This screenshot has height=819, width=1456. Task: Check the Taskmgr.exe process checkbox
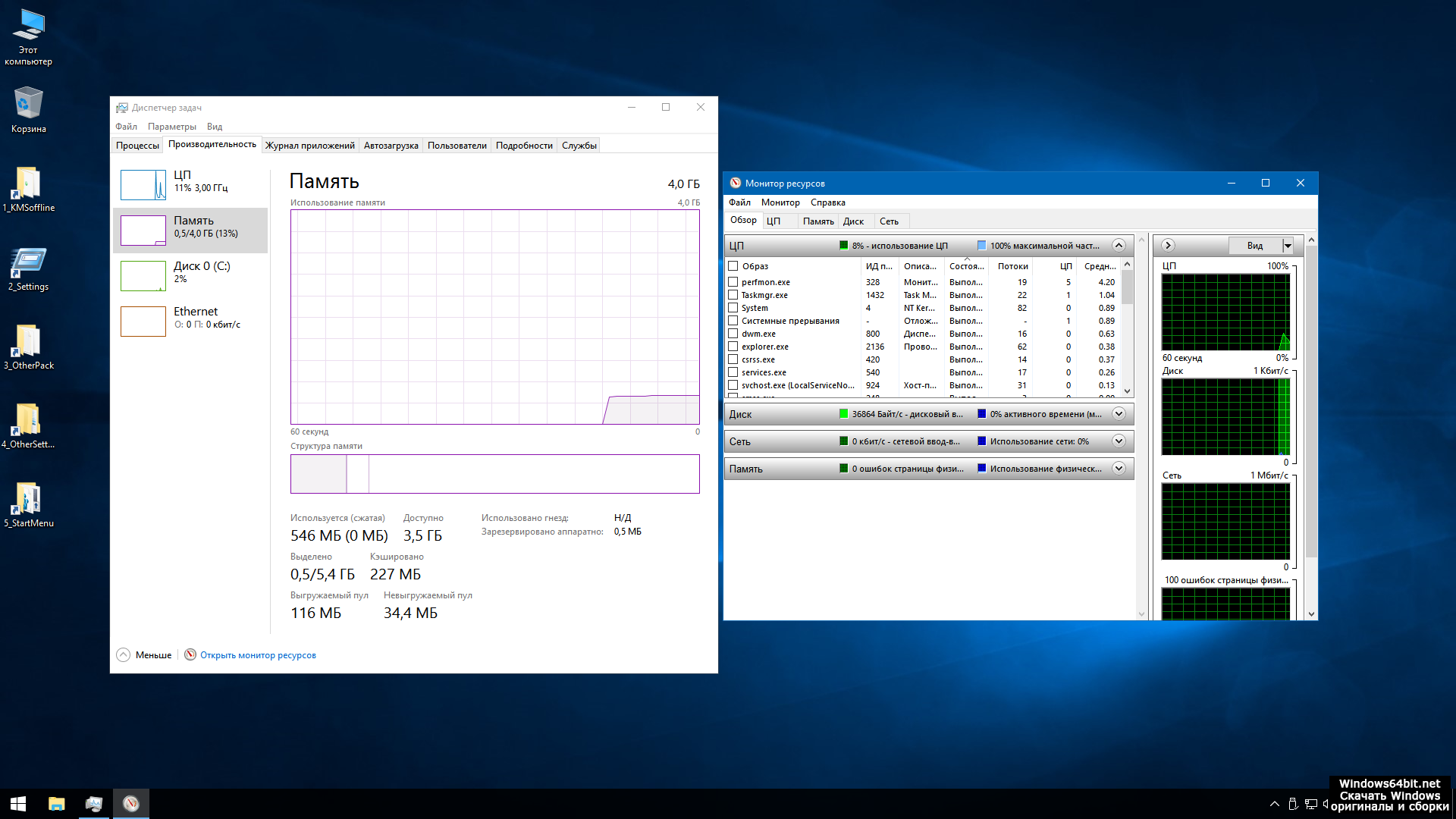[733, 295]
